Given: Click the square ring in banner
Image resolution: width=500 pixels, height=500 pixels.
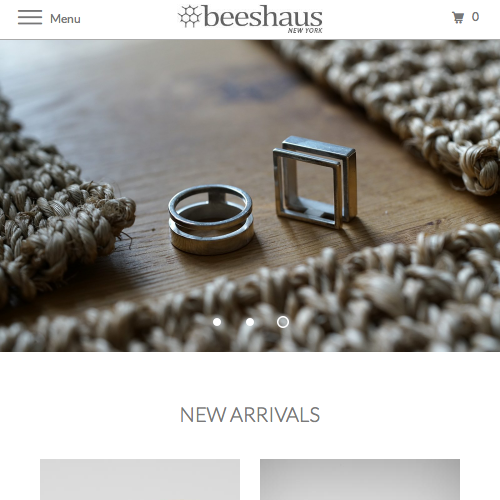Looking at the screenshot, I should pyautogui.click(x=315, y=182).
